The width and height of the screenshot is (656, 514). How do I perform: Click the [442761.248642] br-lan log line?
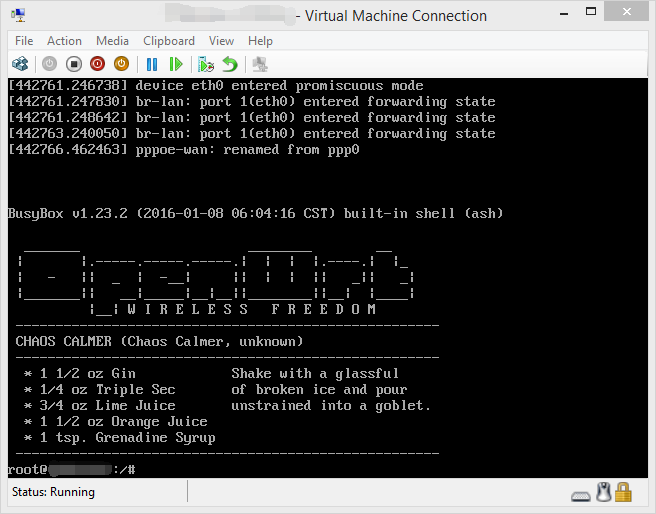pyautogui.click(x=251, y=118)
